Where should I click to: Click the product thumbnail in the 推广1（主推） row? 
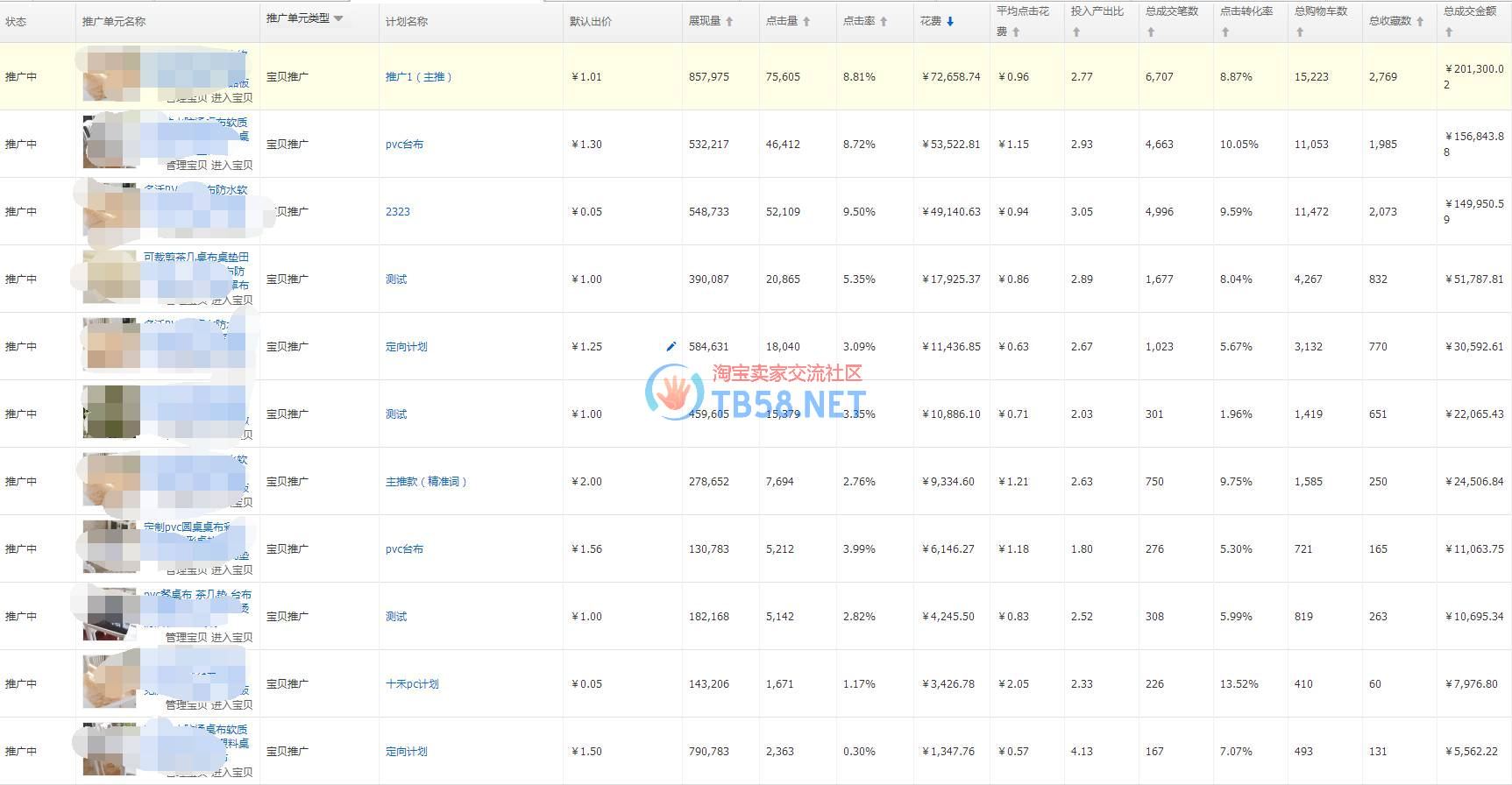[x=111, y=77]
